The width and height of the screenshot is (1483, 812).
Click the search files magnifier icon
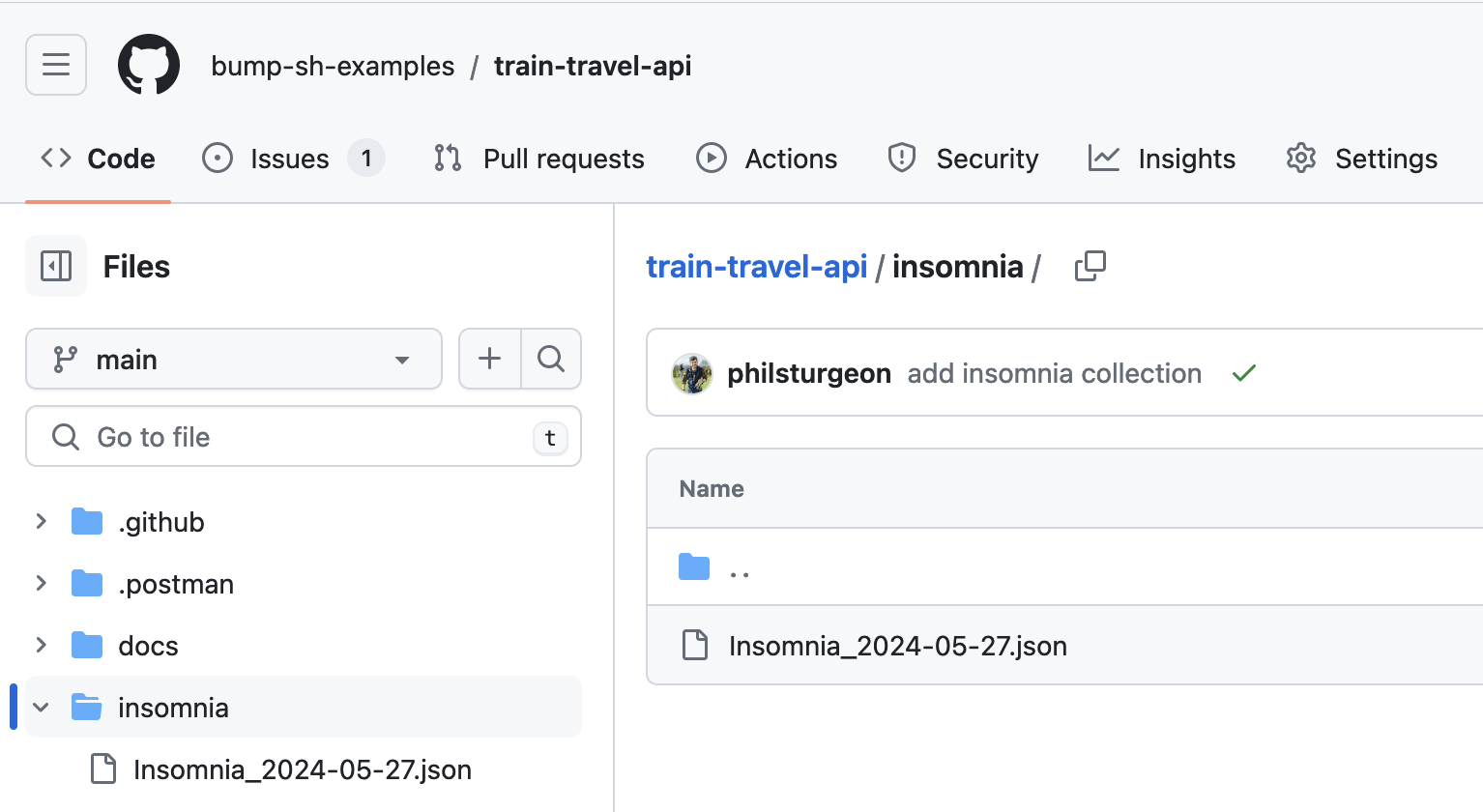click(551, 359)
